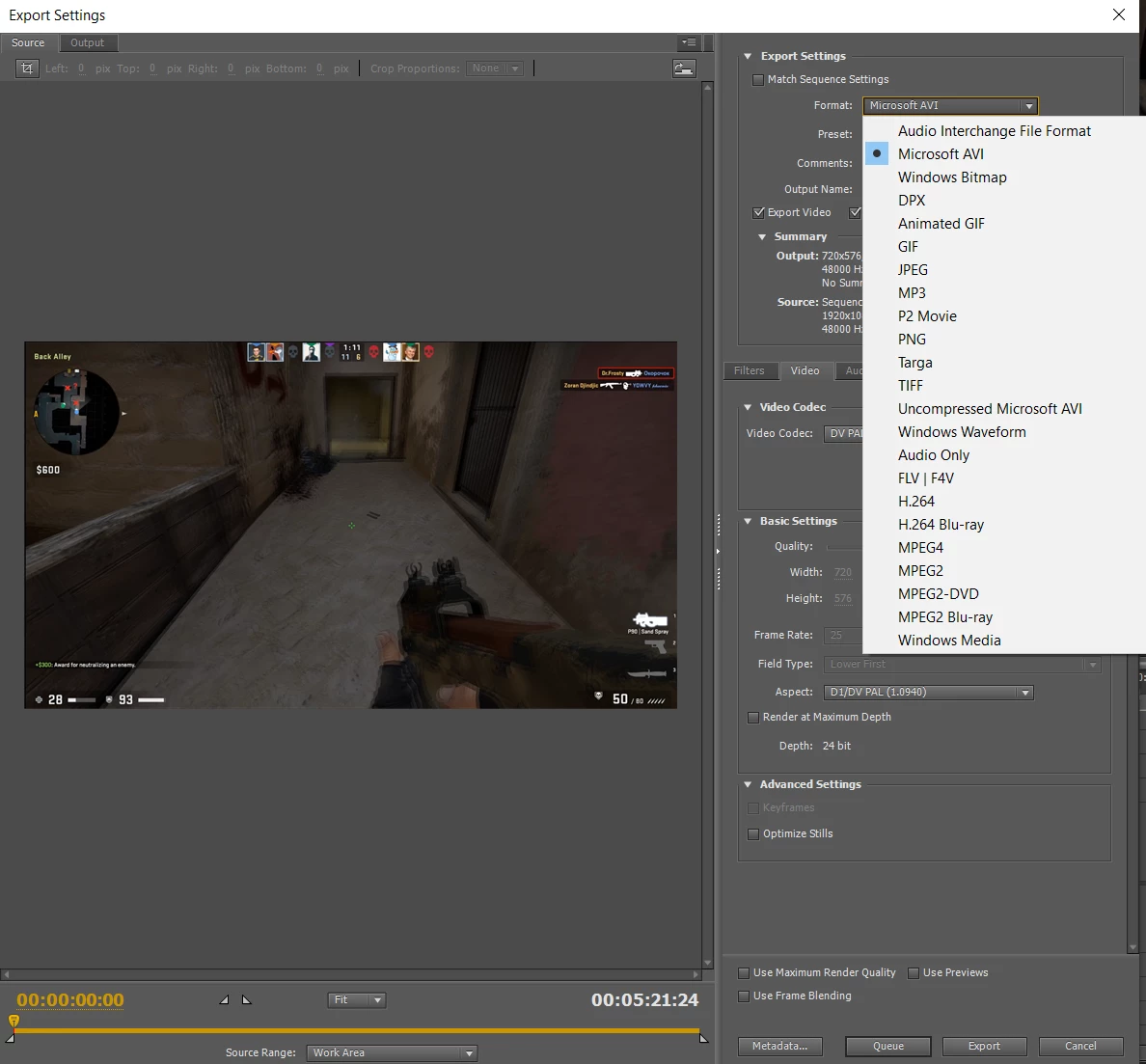Switch to the Output tab
This screenshot has width=1146, height=1064.
87,42
